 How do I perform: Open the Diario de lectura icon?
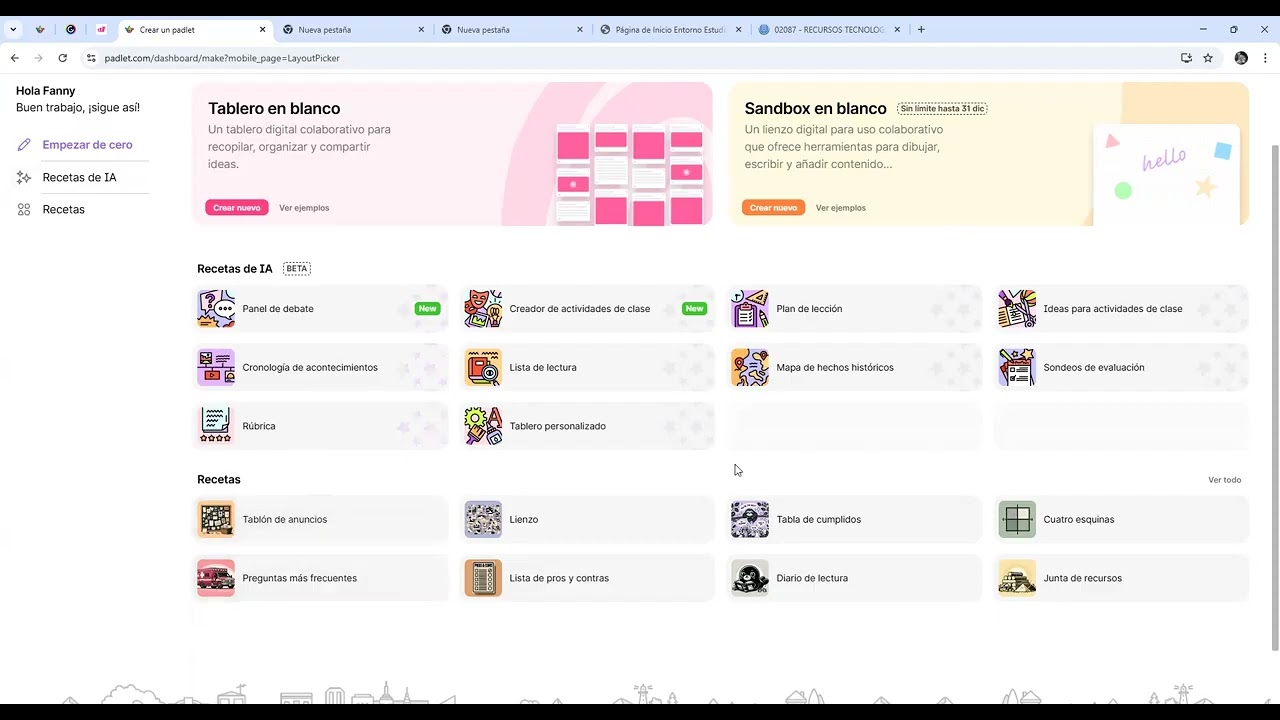[x=750, y=578]
